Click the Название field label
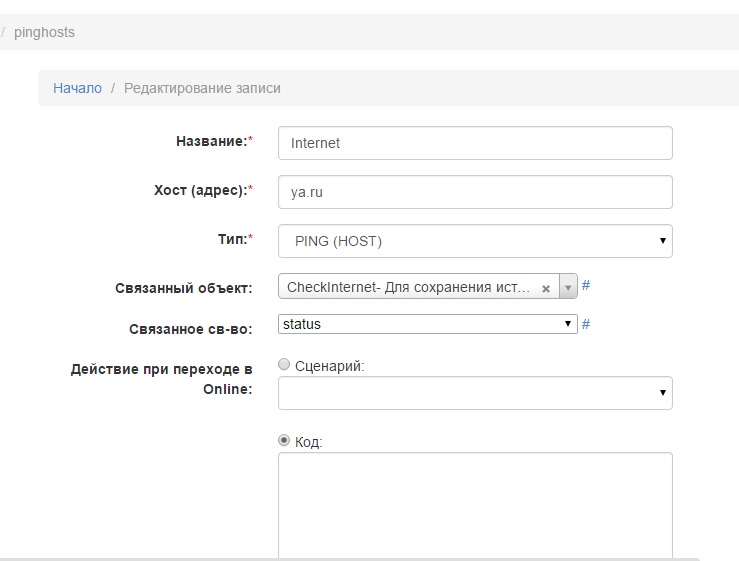Screen dimensions: 739x561 (210, 142)
